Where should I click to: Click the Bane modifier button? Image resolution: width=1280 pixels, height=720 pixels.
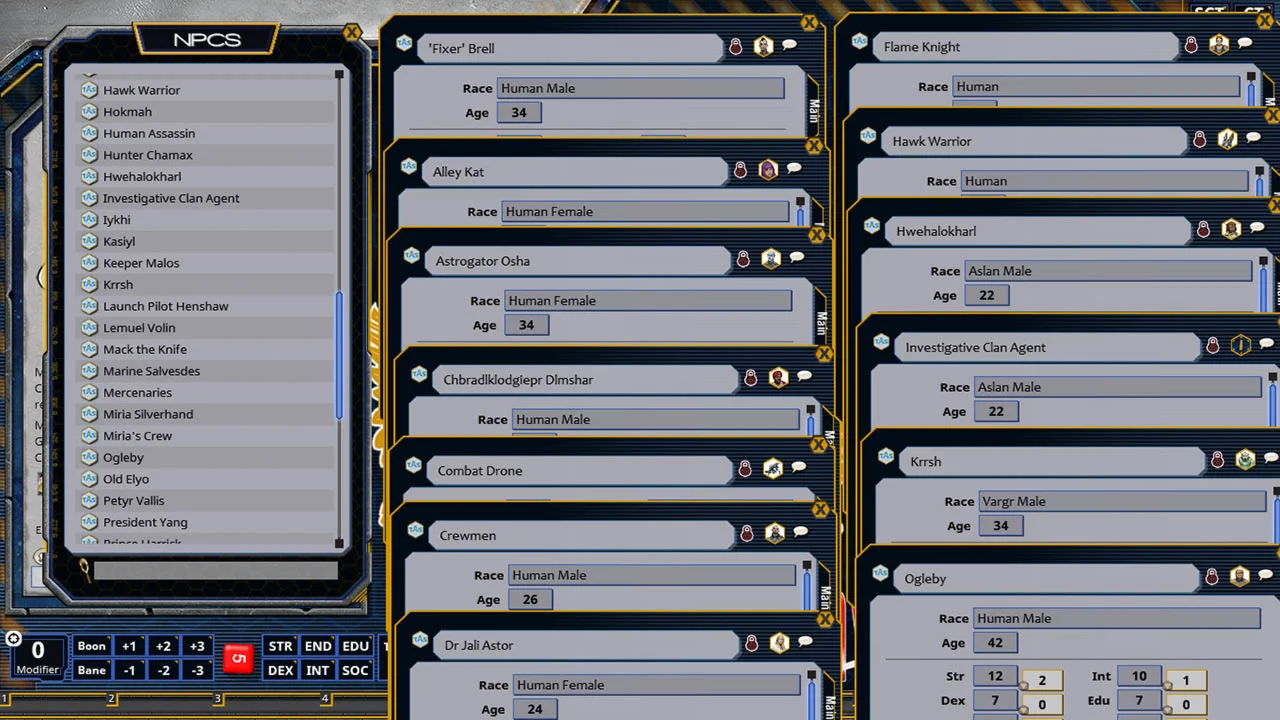click(91, 670)
